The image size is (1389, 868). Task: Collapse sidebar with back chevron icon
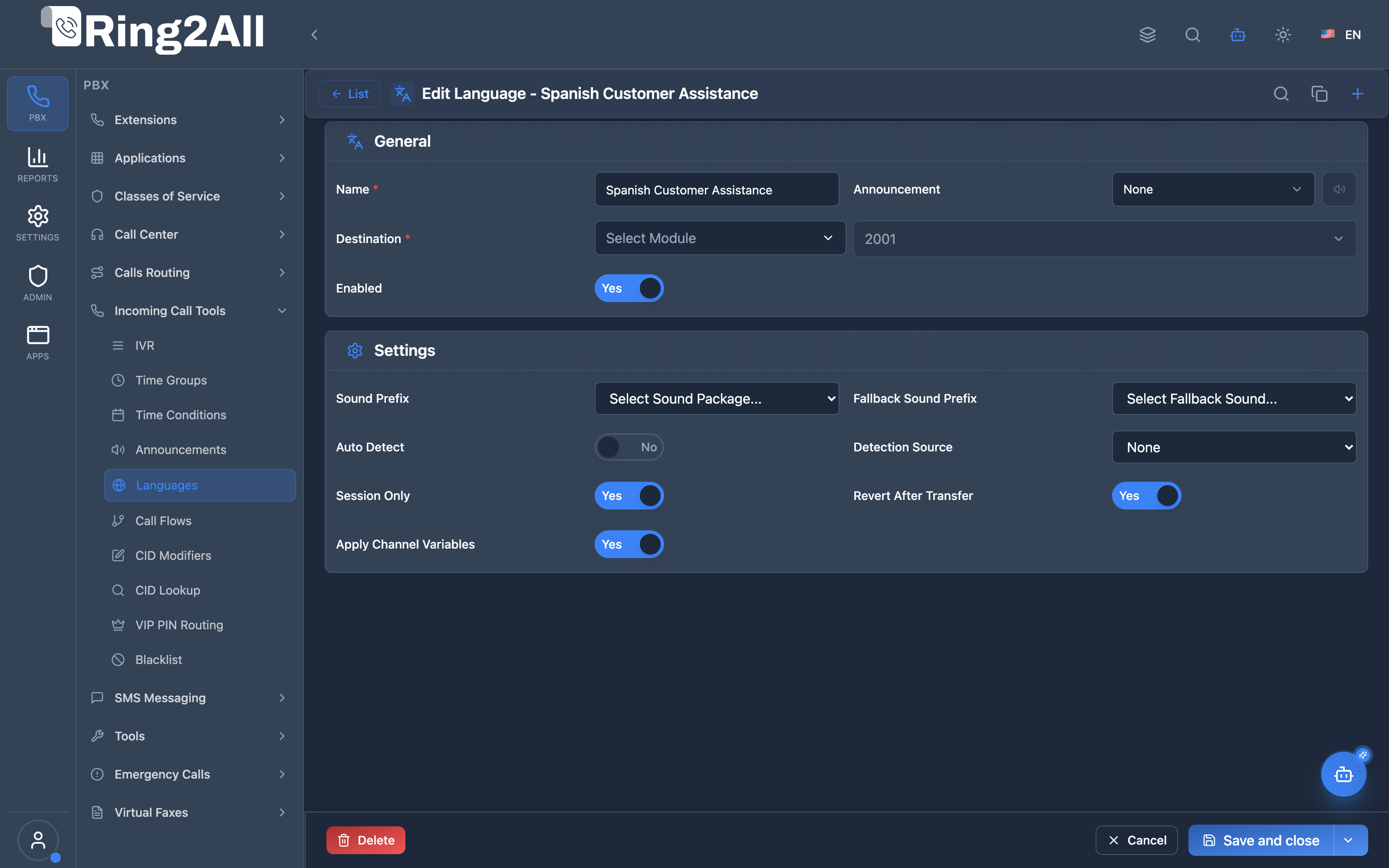(x=314, y=34)
